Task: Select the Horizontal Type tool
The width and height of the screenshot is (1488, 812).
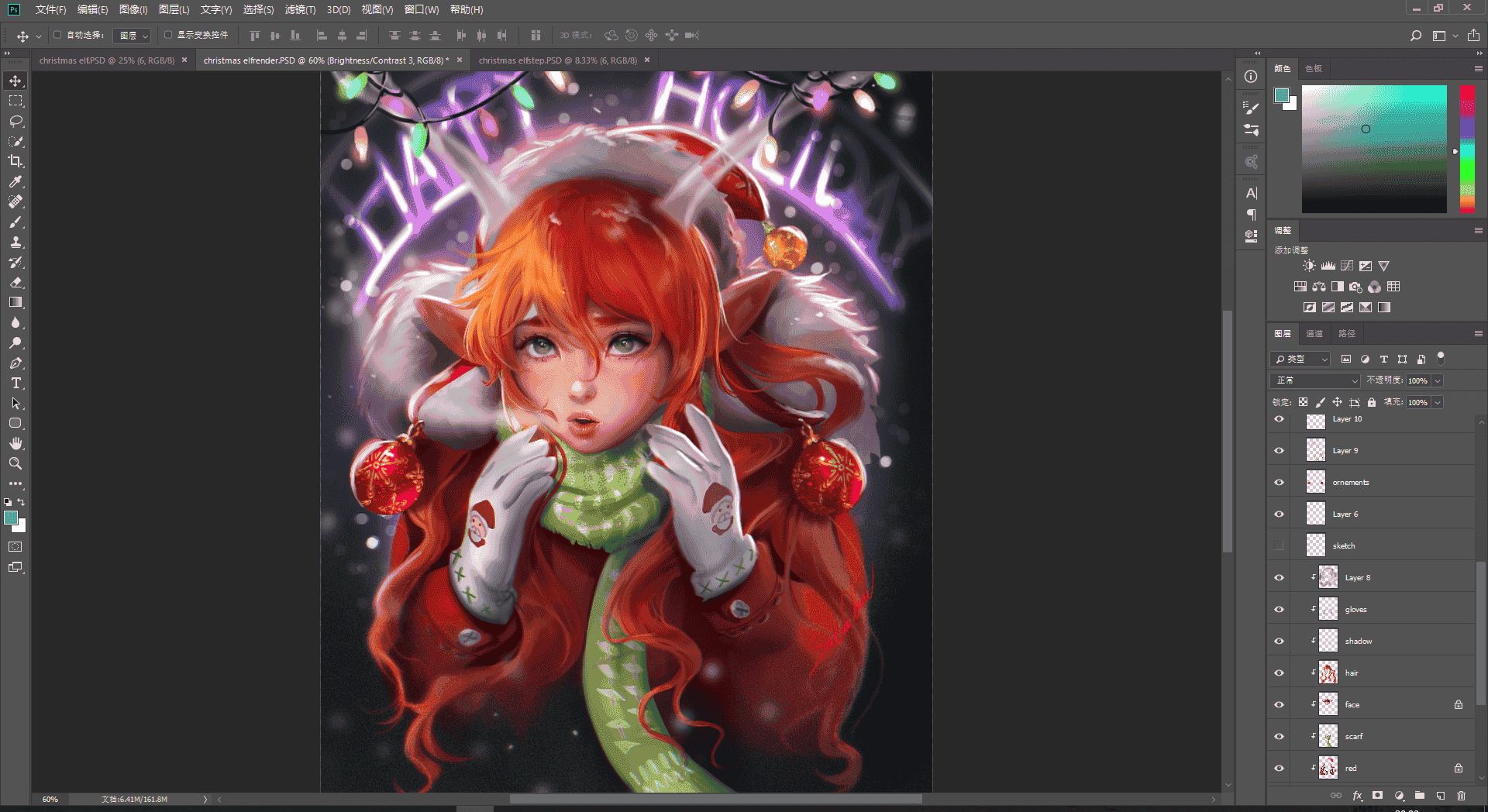Action: [x=15, y=383]
